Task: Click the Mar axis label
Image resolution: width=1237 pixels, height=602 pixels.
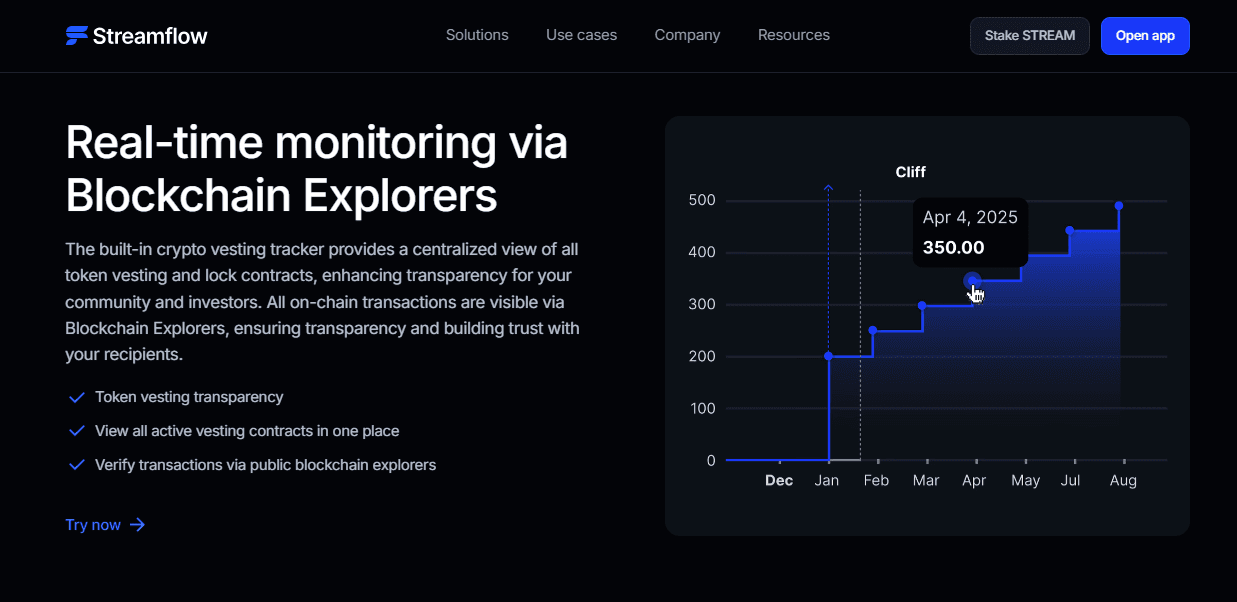Action: tap(926, 481)
